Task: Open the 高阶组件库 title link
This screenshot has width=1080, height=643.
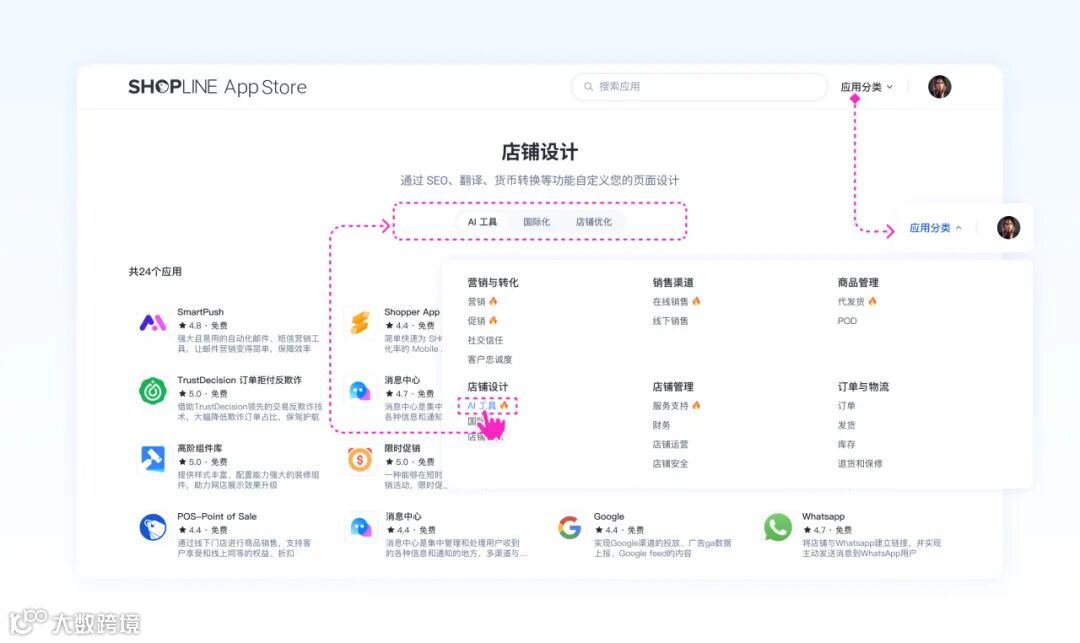Action: tap(200, 448)
